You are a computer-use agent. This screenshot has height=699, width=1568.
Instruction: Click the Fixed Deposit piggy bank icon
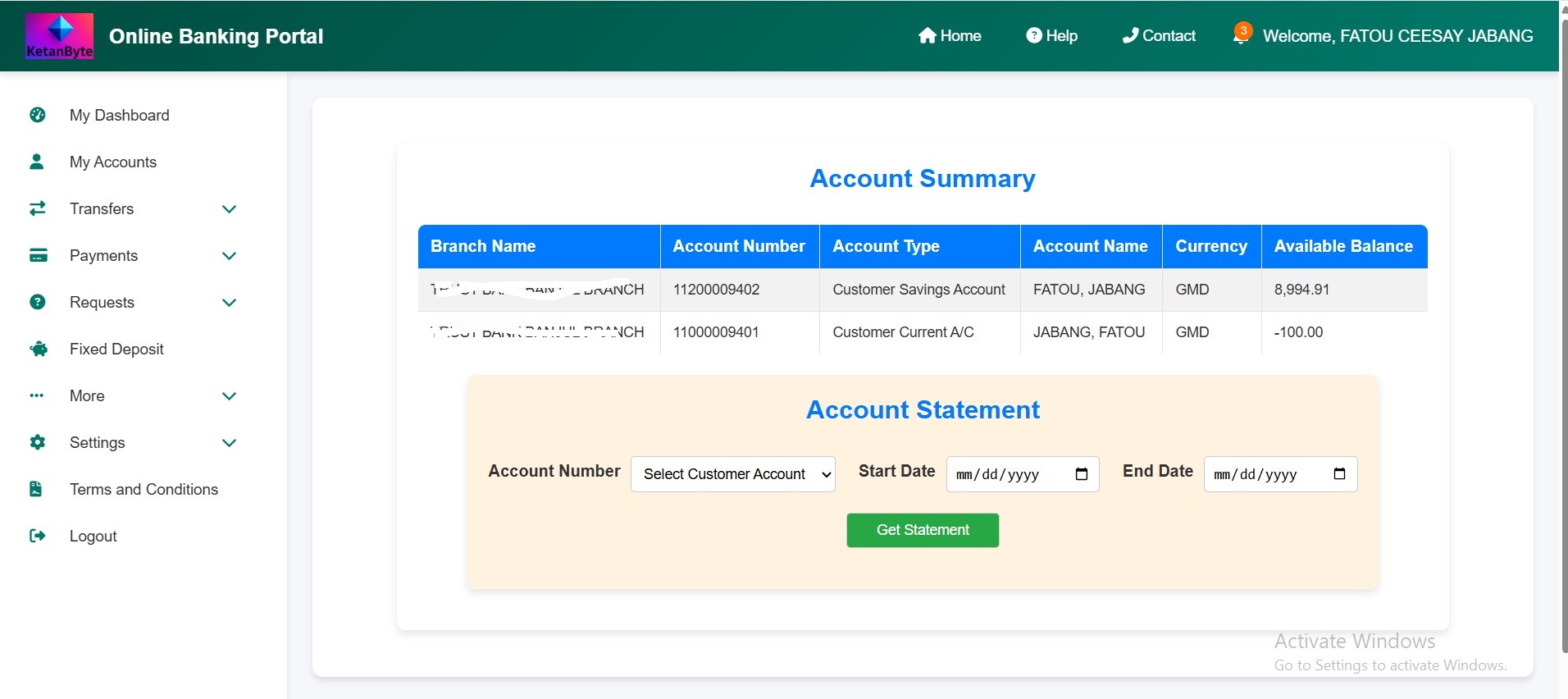(x=39, y=349)
